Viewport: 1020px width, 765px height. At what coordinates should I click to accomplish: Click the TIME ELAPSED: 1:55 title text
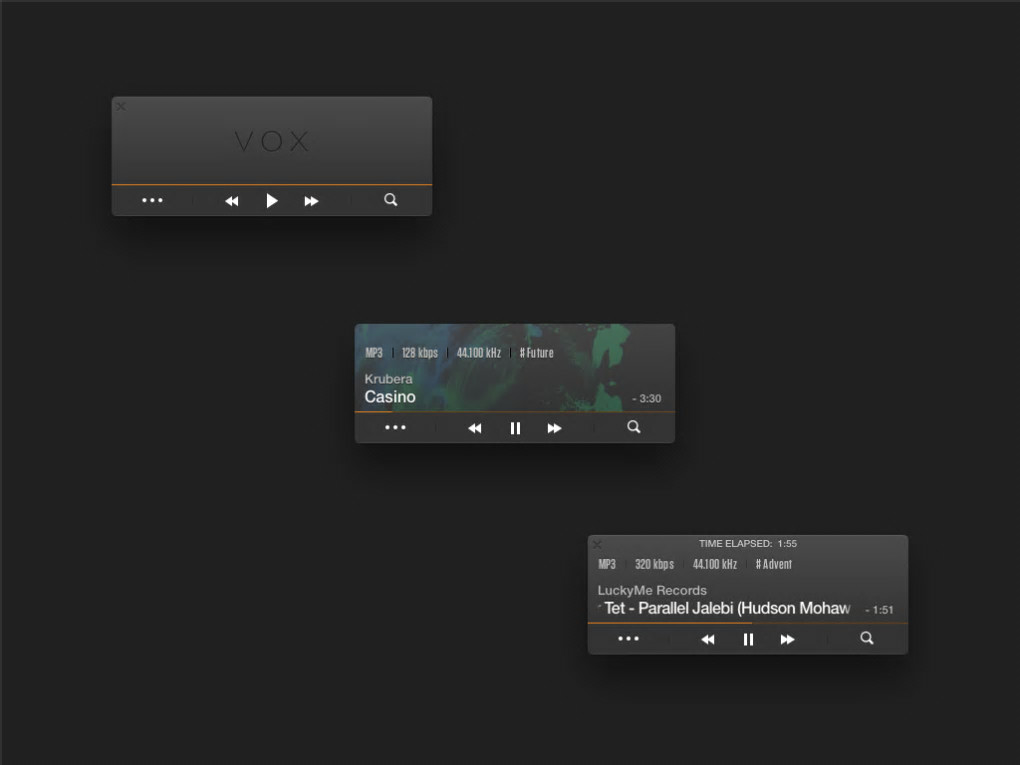pos(748,543)
